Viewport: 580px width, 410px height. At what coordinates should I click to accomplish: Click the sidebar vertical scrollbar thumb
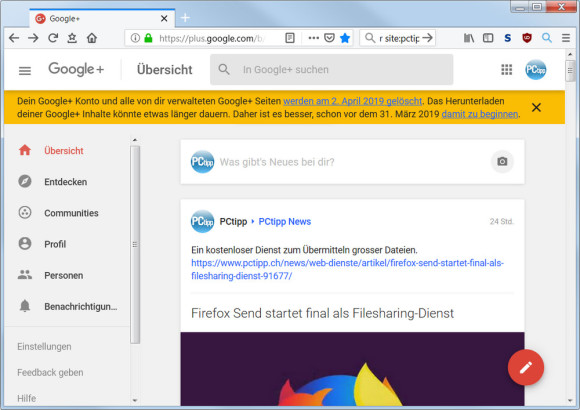(x=135, y=244)
